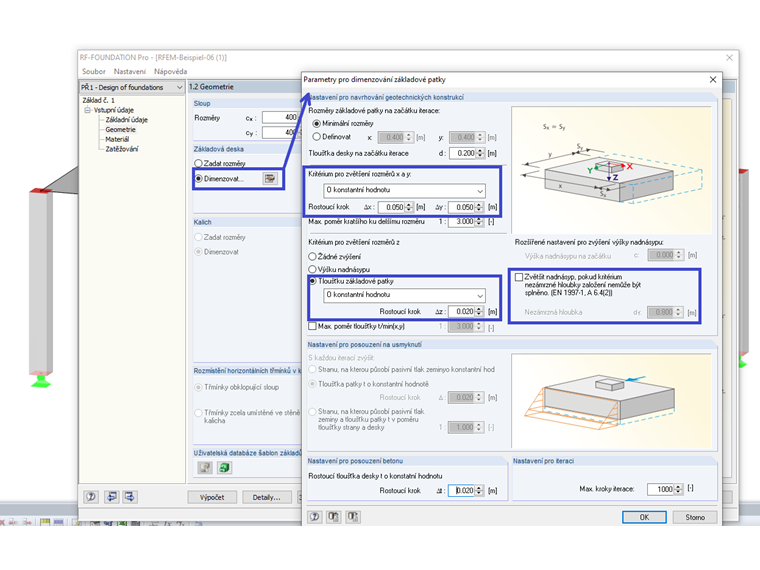Select 'Geometrie' in the tree
Image resolution: width=760 pixels, height=570 pixels.
[121, 129]
